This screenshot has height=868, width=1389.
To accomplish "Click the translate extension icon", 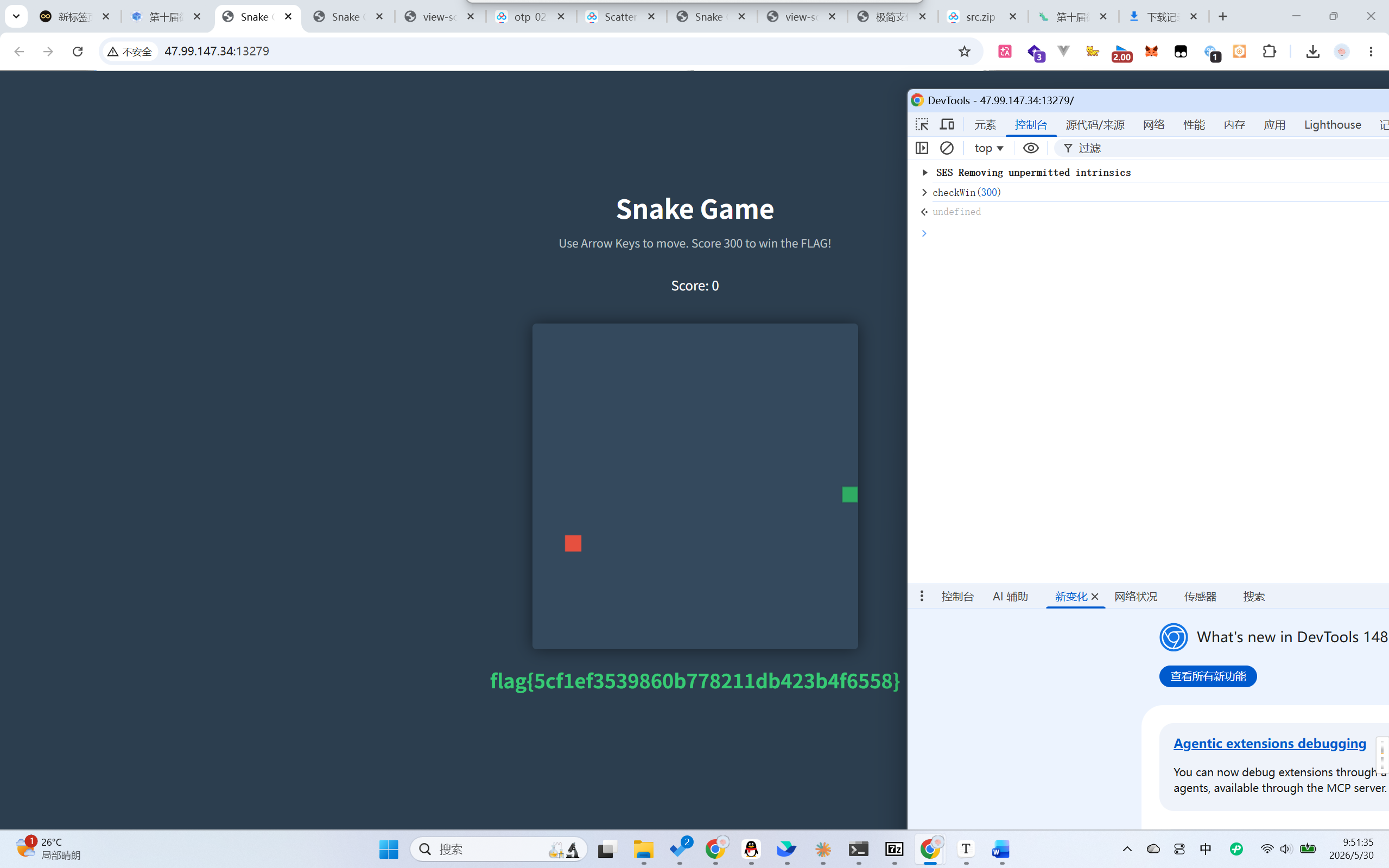I will pyautogui.click(x=1005, y=51).
